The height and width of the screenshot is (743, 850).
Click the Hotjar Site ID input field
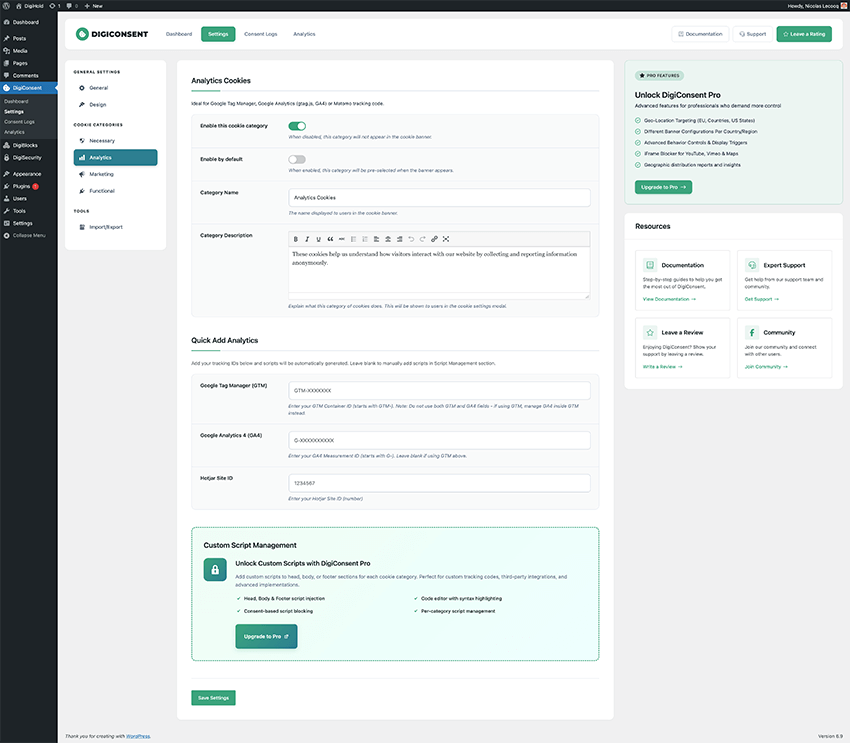[438, 484]
